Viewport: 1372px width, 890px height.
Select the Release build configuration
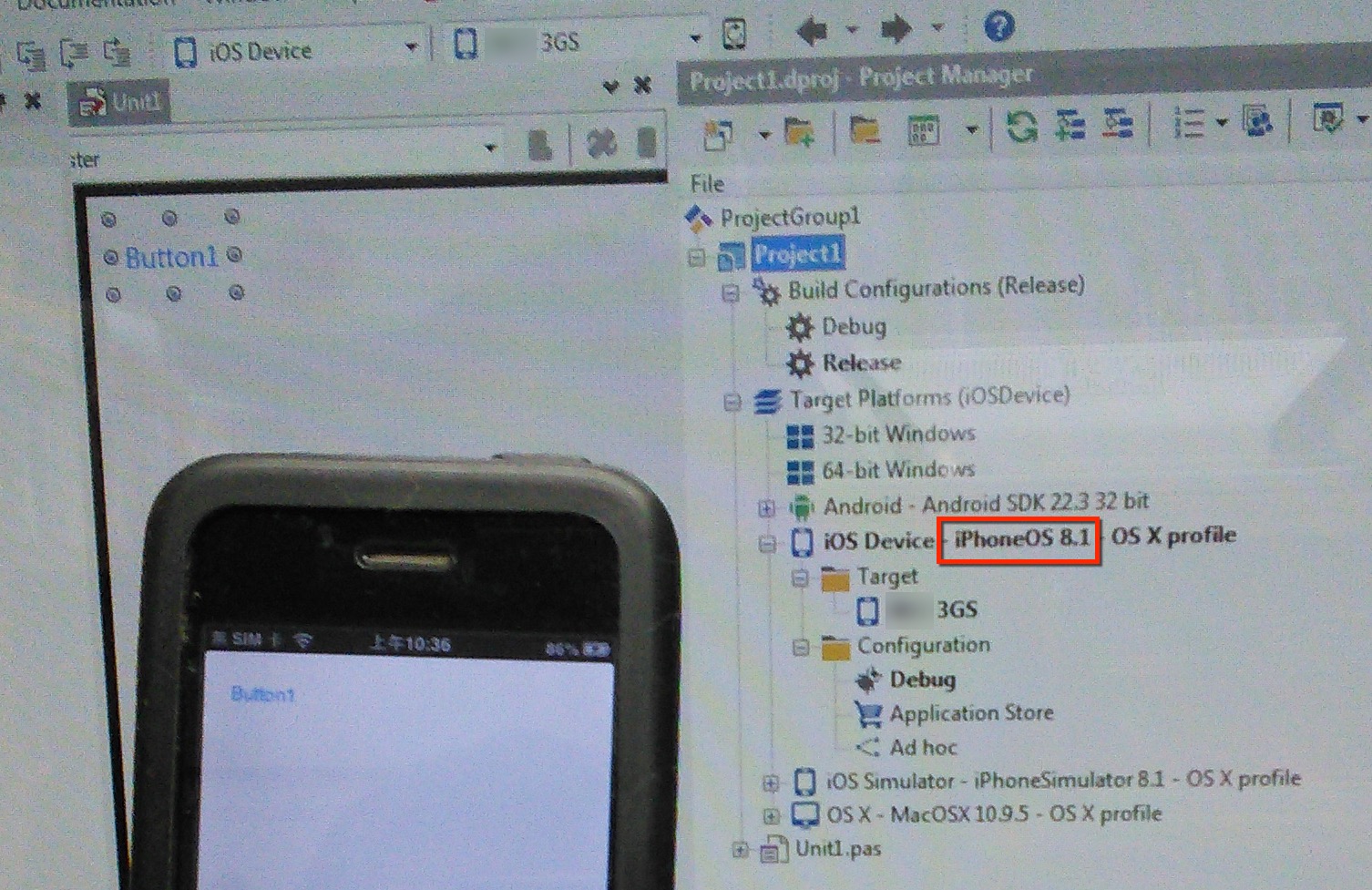click(861, 363)
